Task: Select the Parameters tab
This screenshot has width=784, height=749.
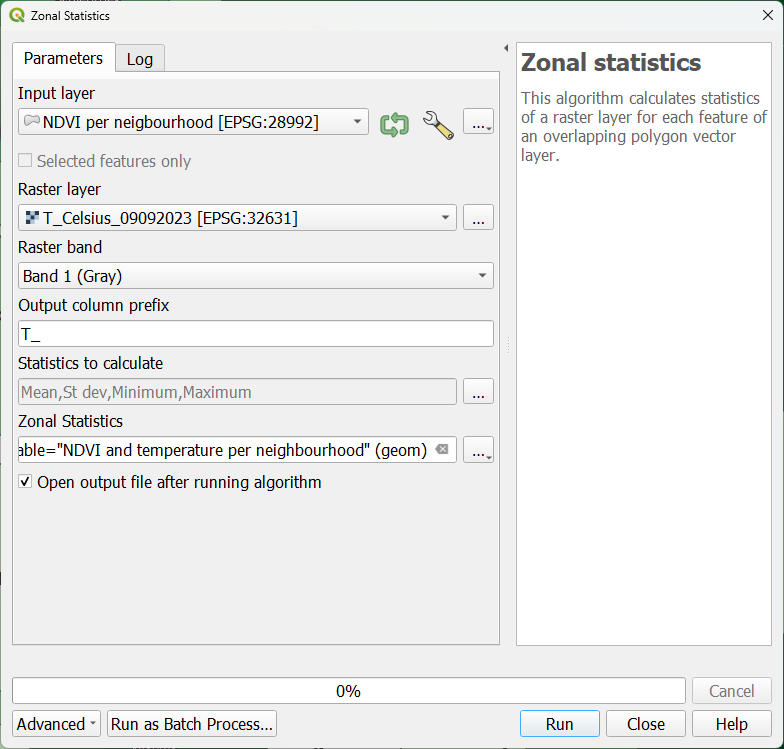Action: pos(63,58)
